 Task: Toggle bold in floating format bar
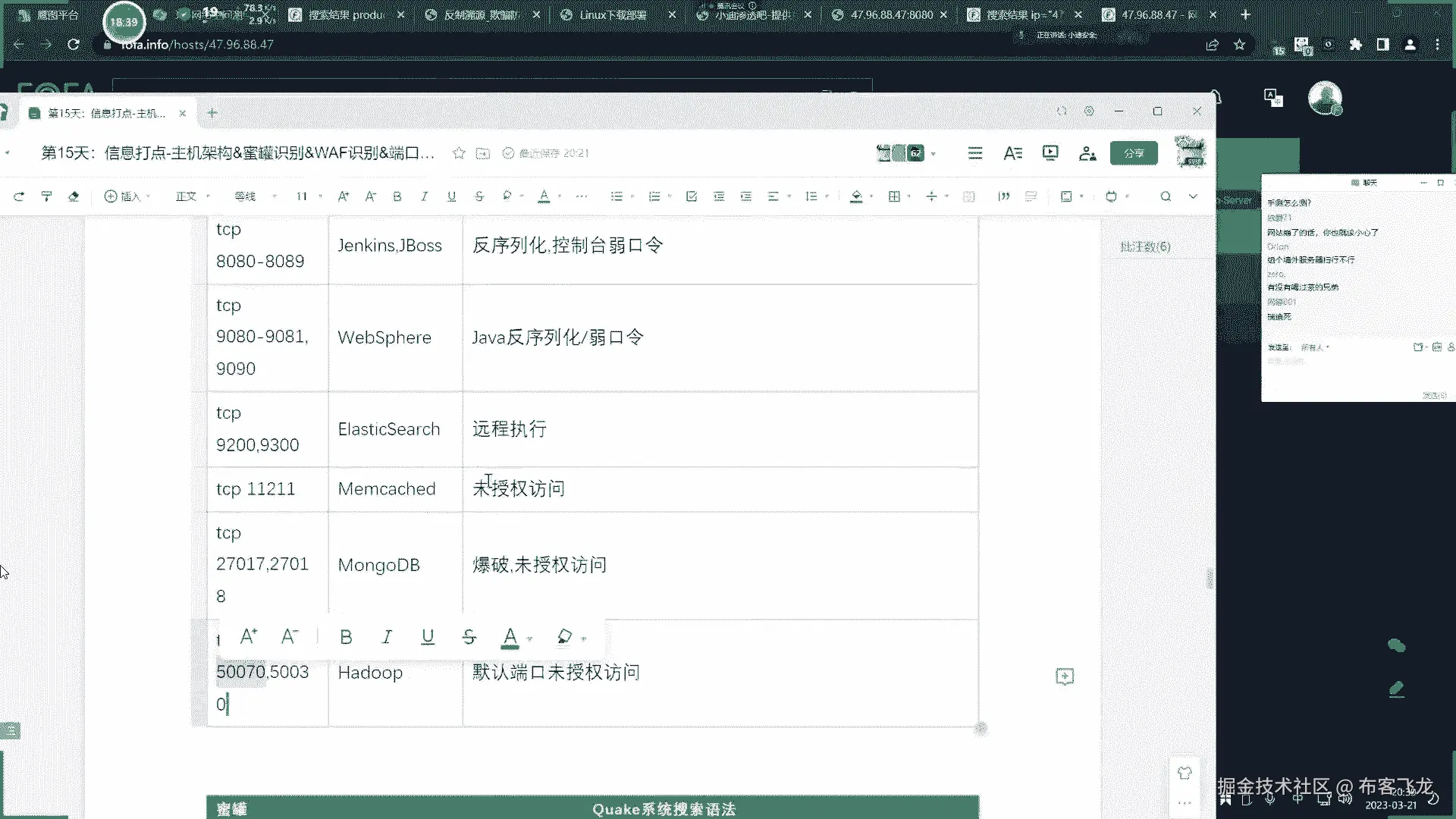tap(346, 637)
